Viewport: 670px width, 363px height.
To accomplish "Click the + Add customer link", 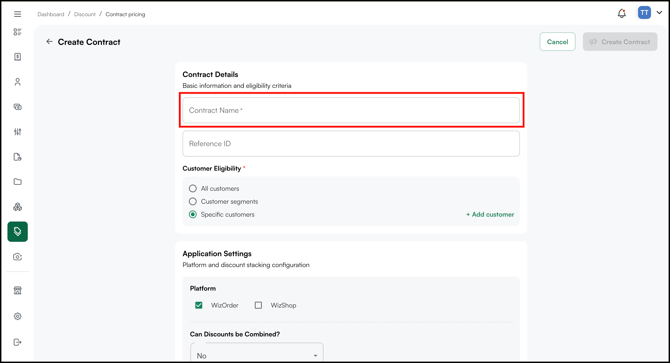I will [490, 214].
